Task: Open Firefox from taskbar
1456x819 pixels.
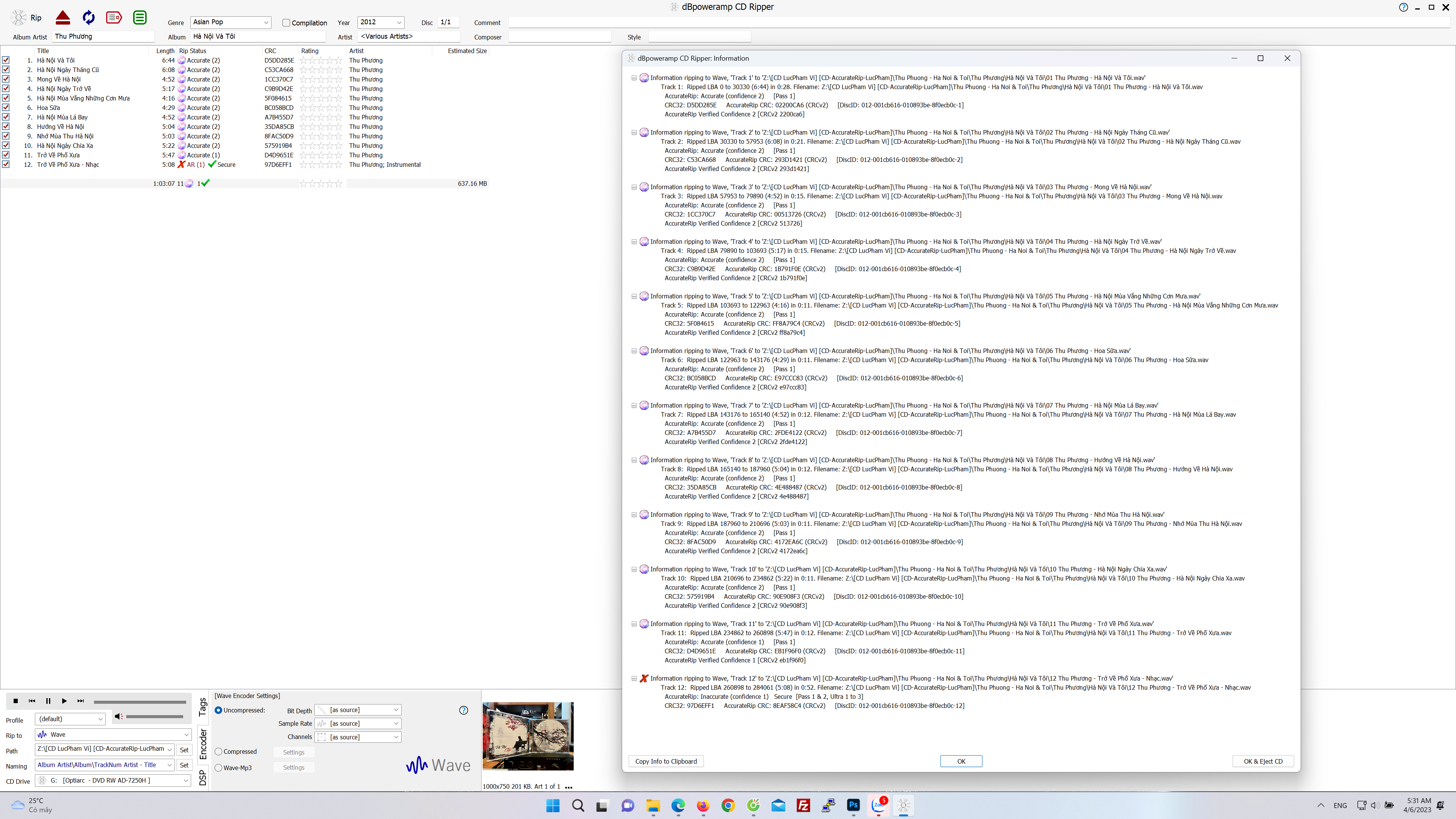Action: (x=703, y=805)
